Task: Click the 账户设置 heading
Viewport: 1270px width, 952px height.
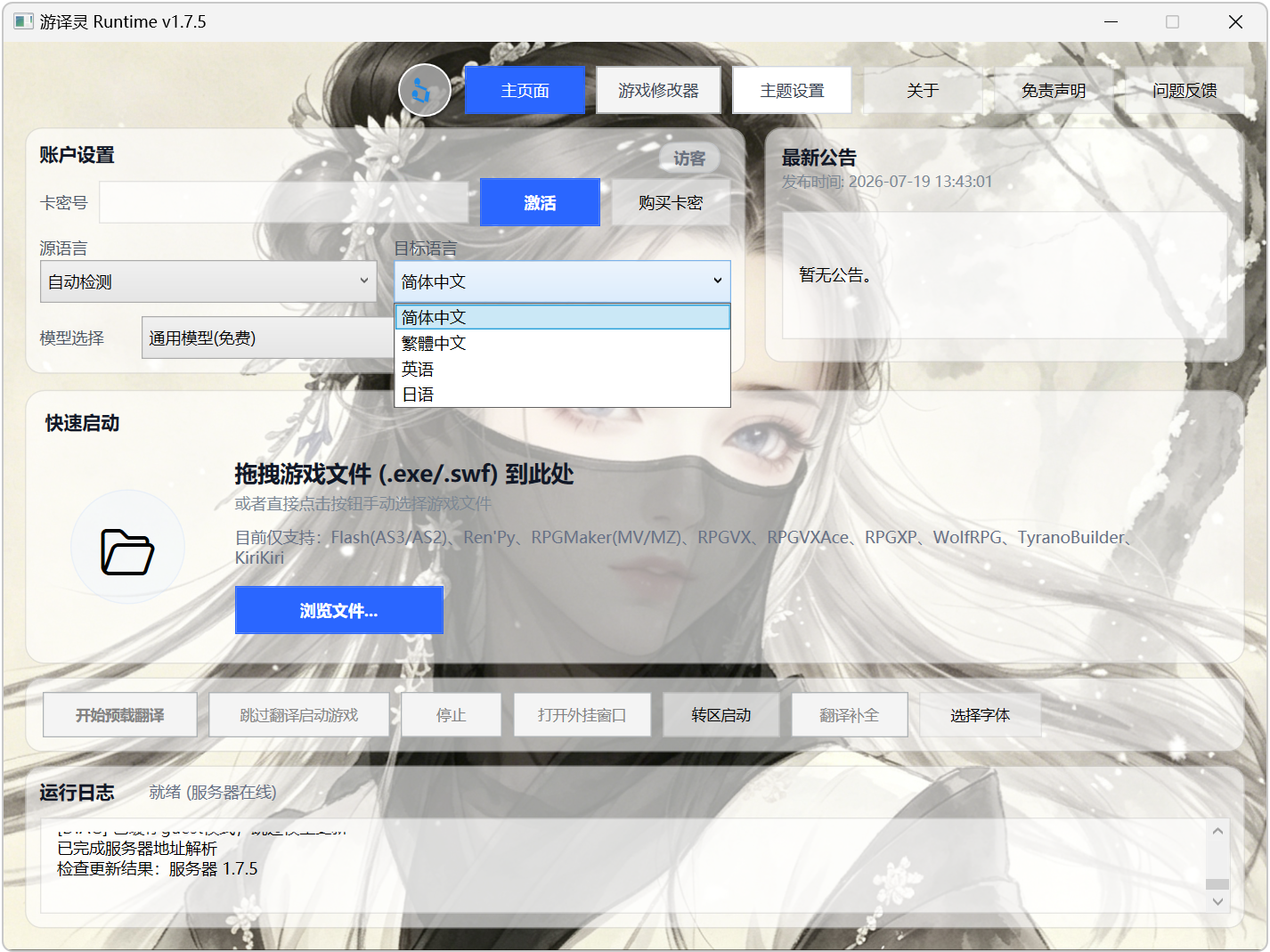Action: click(77, 155)
